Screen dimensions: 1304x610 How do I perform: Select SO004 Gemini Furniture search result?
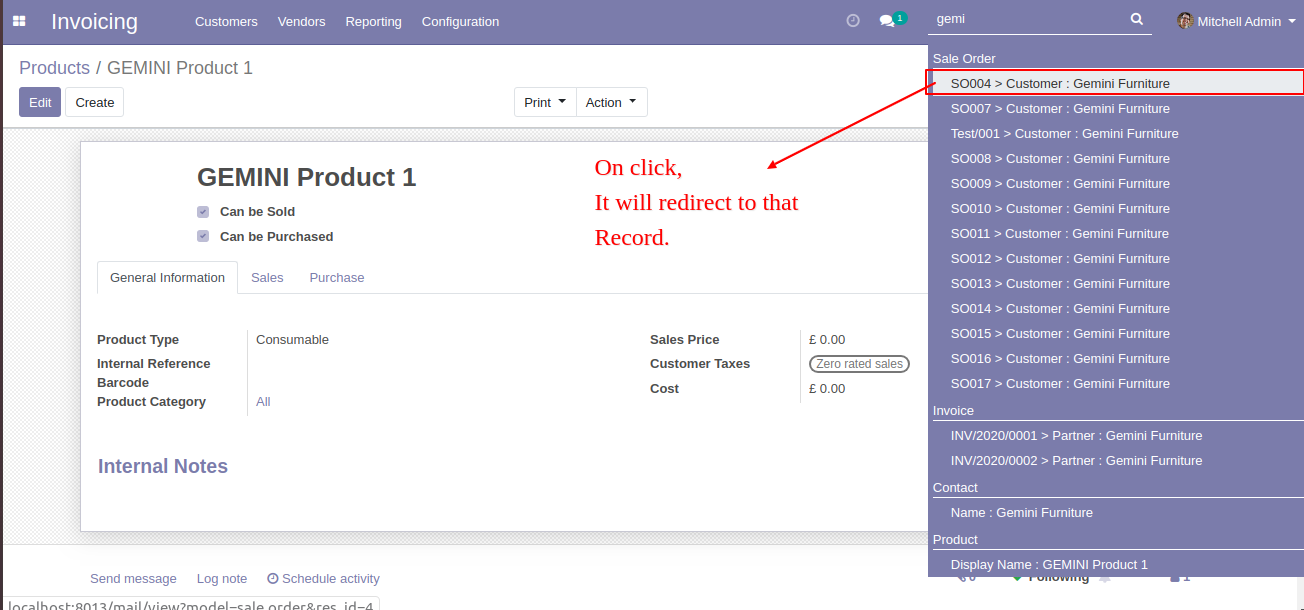pos(1060,84)
